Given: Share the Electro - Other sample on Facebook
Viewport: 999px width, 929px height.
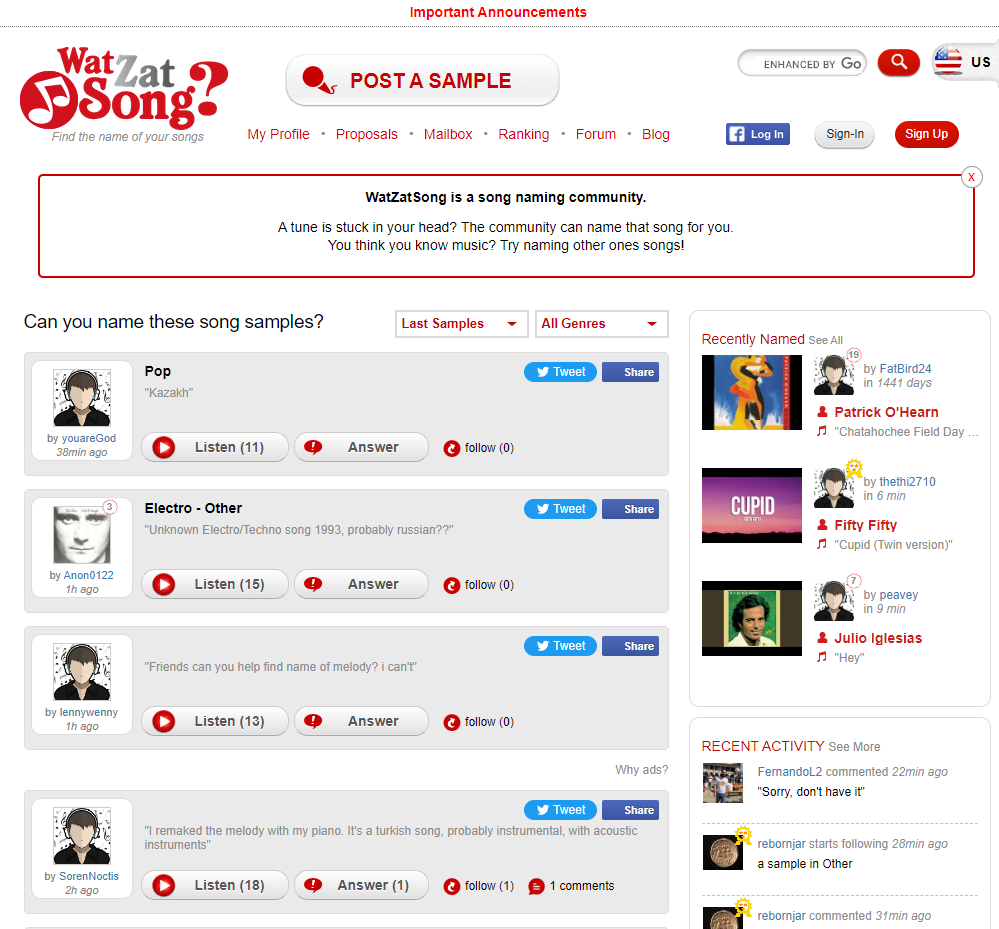Looking at the screenshot, I should 630,509.
